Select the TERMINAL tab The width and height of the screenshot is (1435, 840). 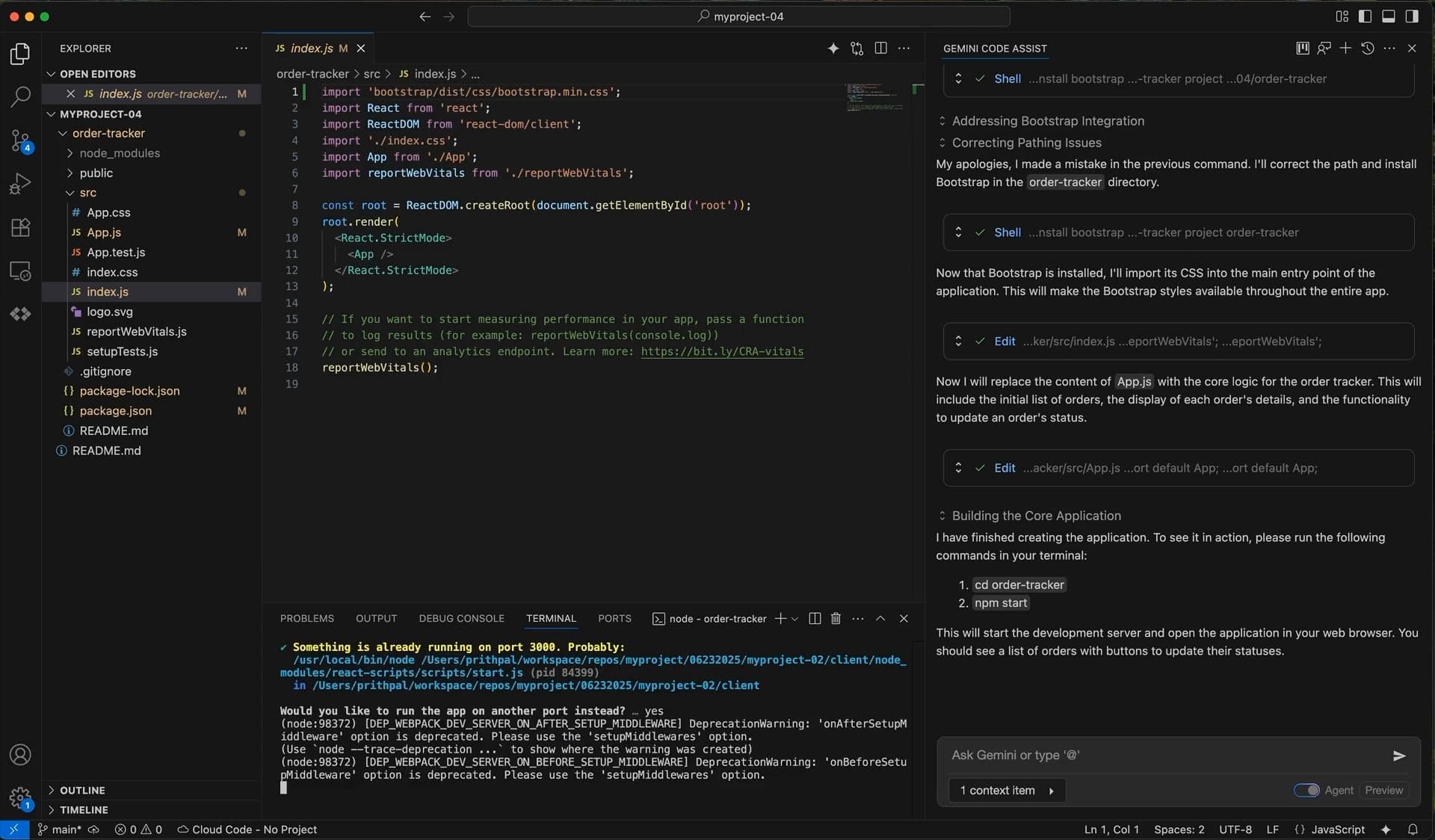[x=551, y=619]
